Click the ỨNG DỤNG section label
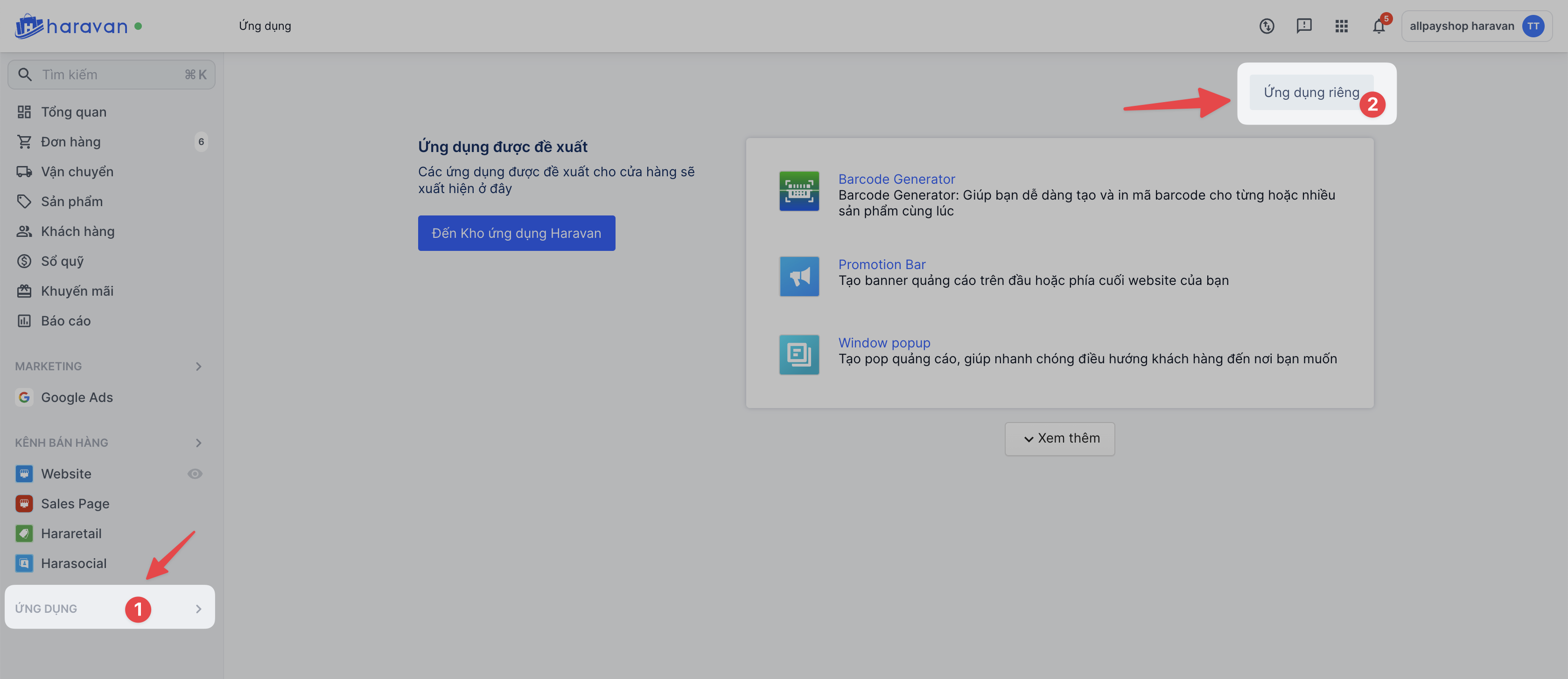This screenshot has height=679, width=1568. click(x=46, y=609)
